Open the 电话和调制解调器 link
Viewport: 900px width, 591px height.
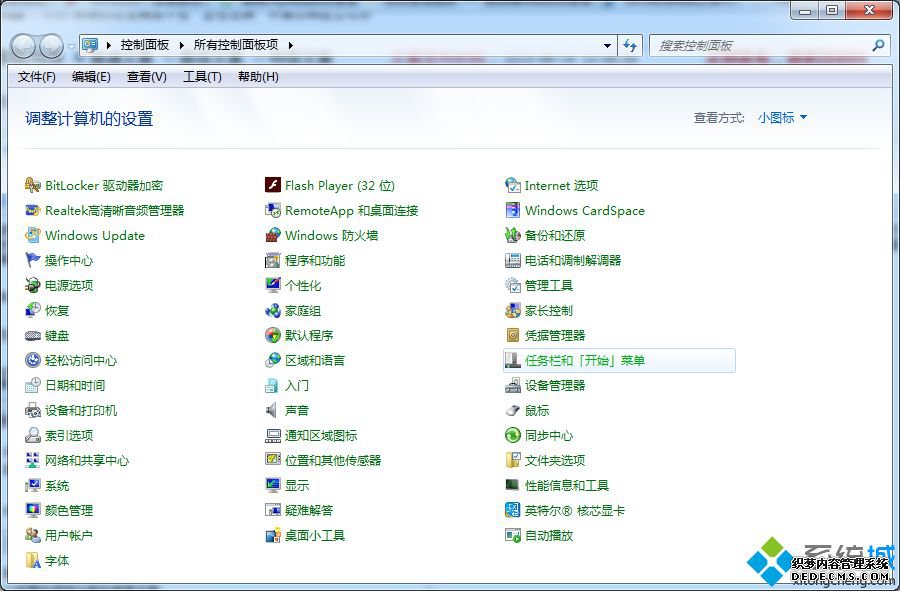point(573,260)
